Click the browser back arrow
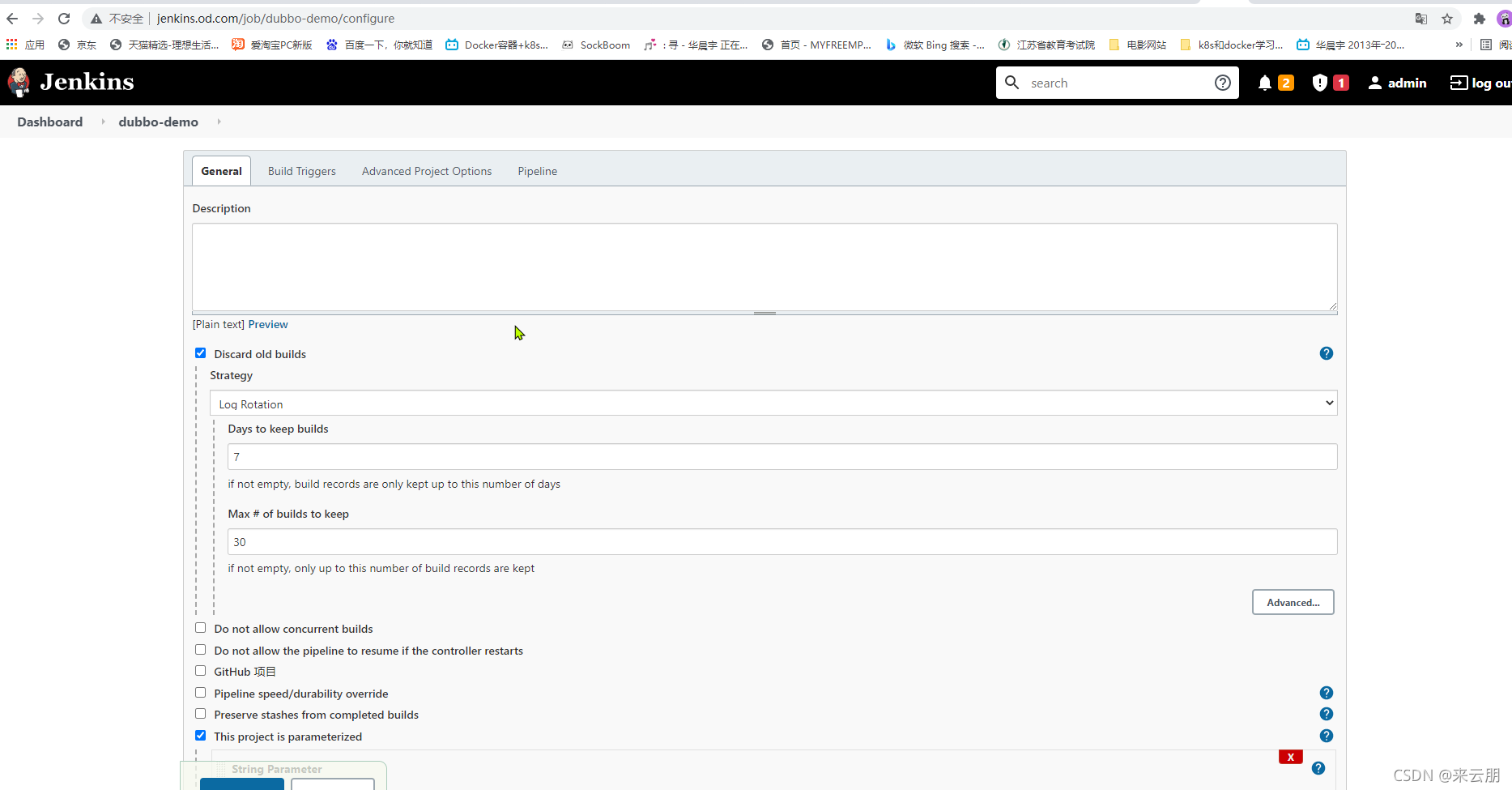1512x790 pixels. [12, 19]
